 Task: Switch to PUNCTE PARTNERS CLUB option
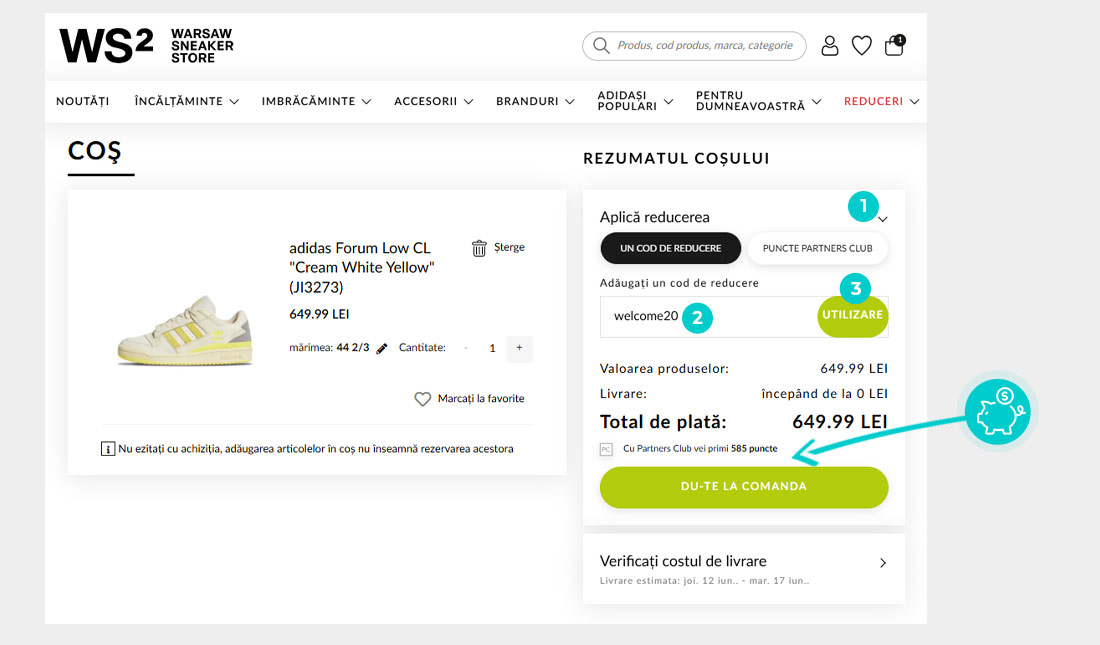[x=817, y=248]
